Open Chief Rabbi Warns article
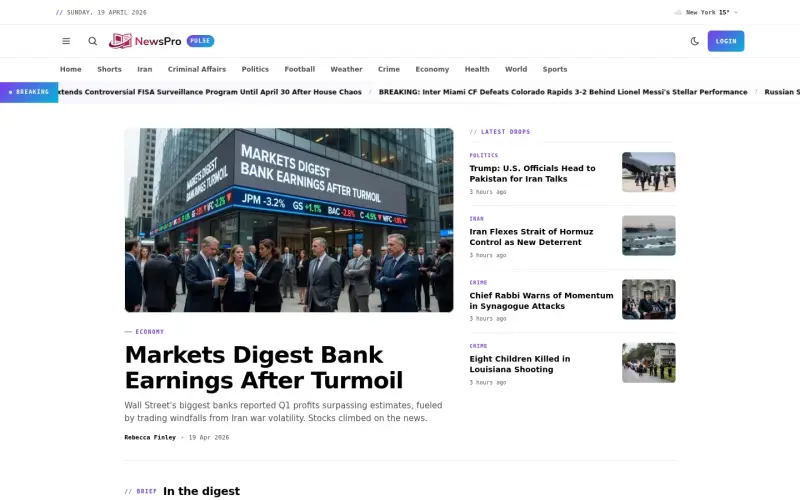This screenshot has width=800, height=500. point(541,301)
